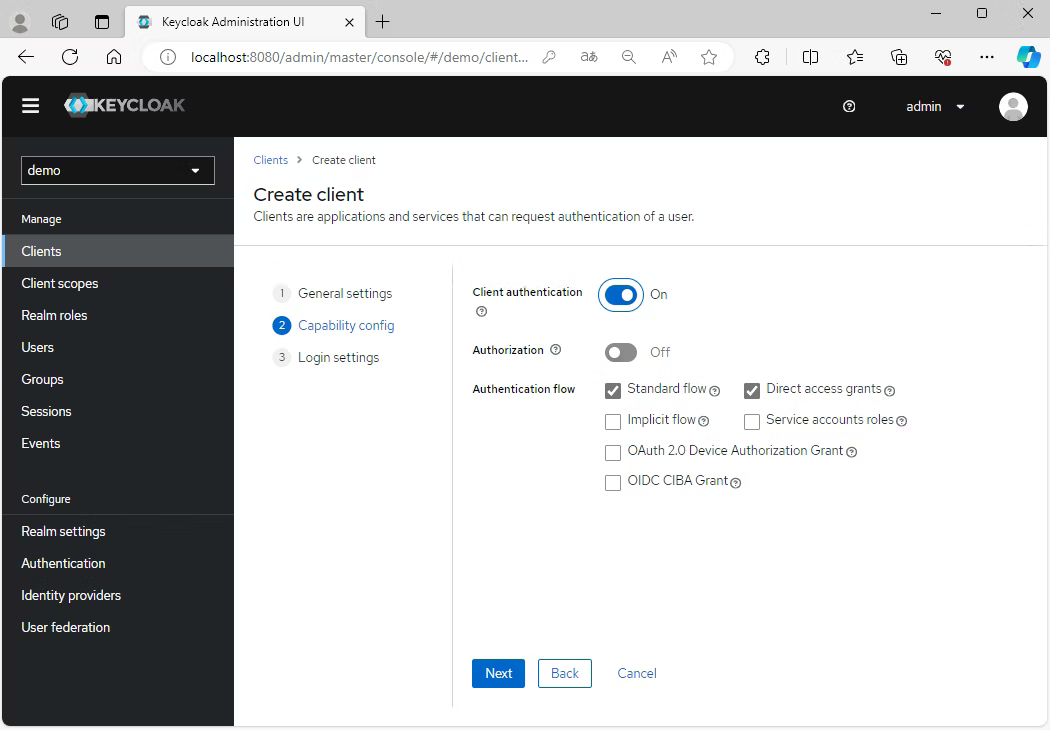This screenshot has height=730, width=1050.
Task: Check the Service accounts roles checkbox
Action: [x=752, y=422]
